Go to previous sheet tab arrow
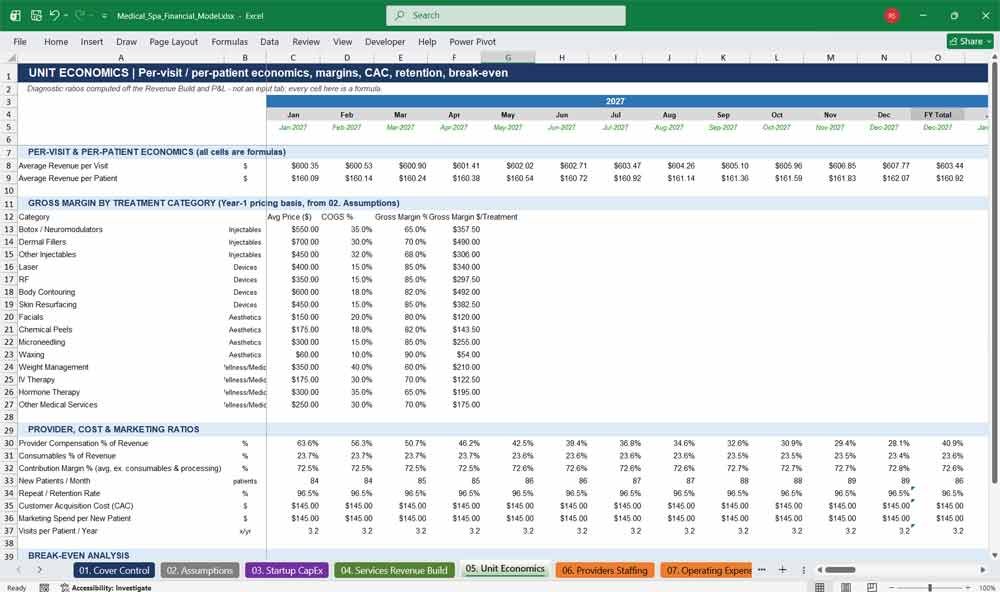Screen dimensions: 1000x592 [x=18, y=570]
